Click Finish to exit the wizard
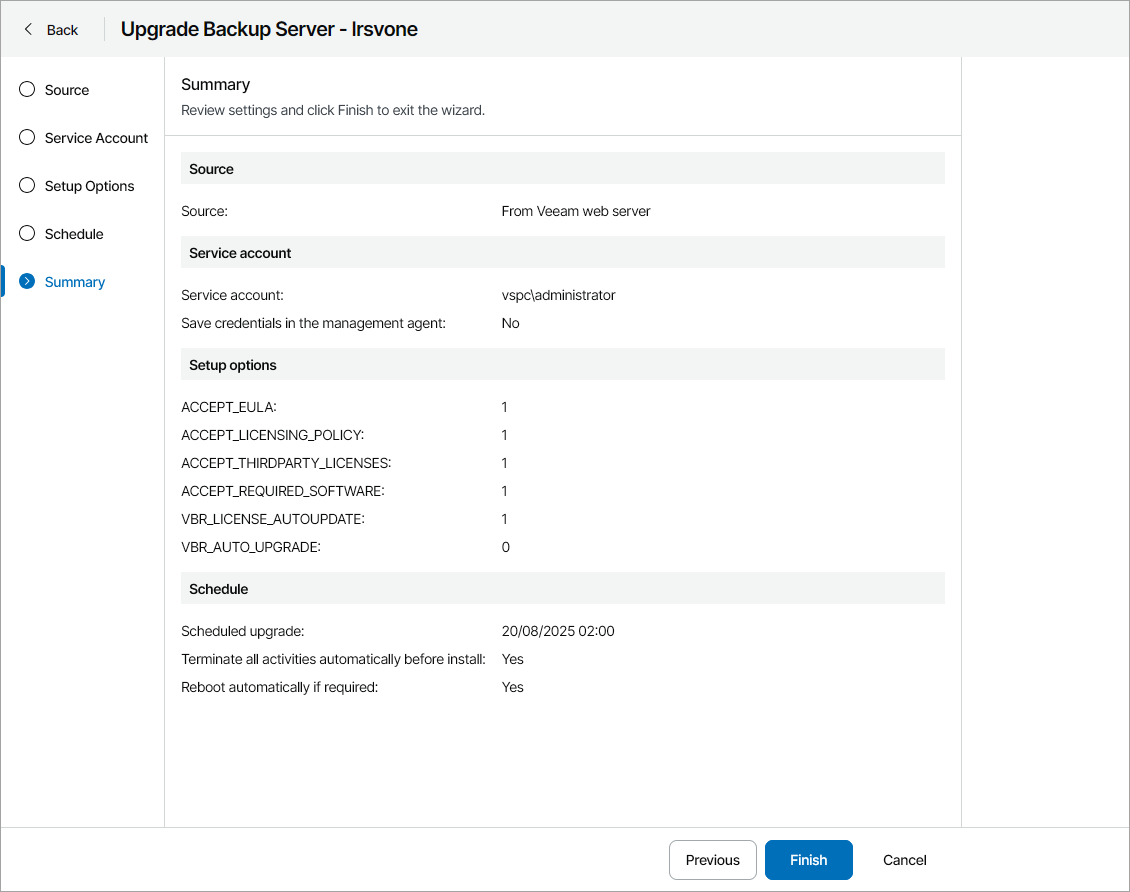 (x=808, y=860)
